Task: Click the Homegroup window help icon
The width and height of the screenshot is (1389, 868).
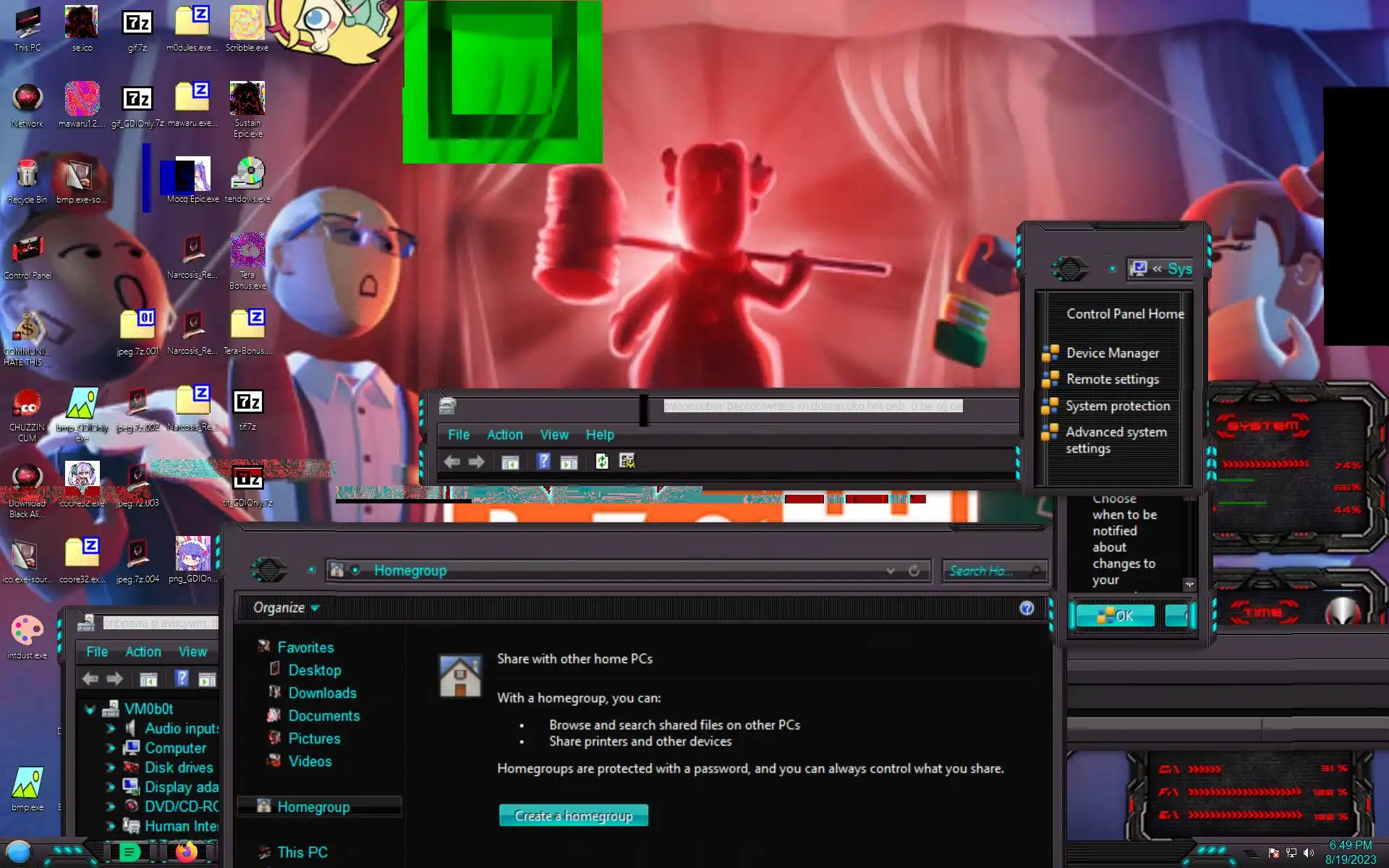Action: pos(1027,608)
